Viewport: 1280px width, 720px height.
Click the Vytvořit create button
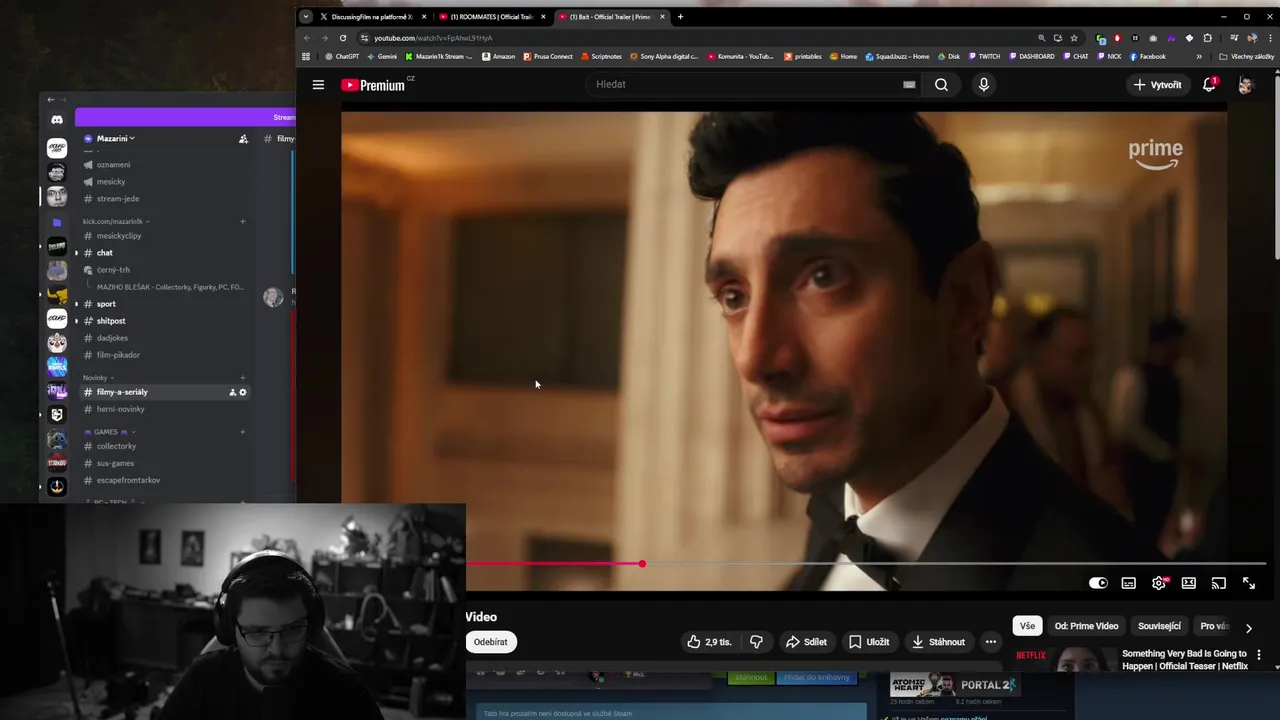1158,85
